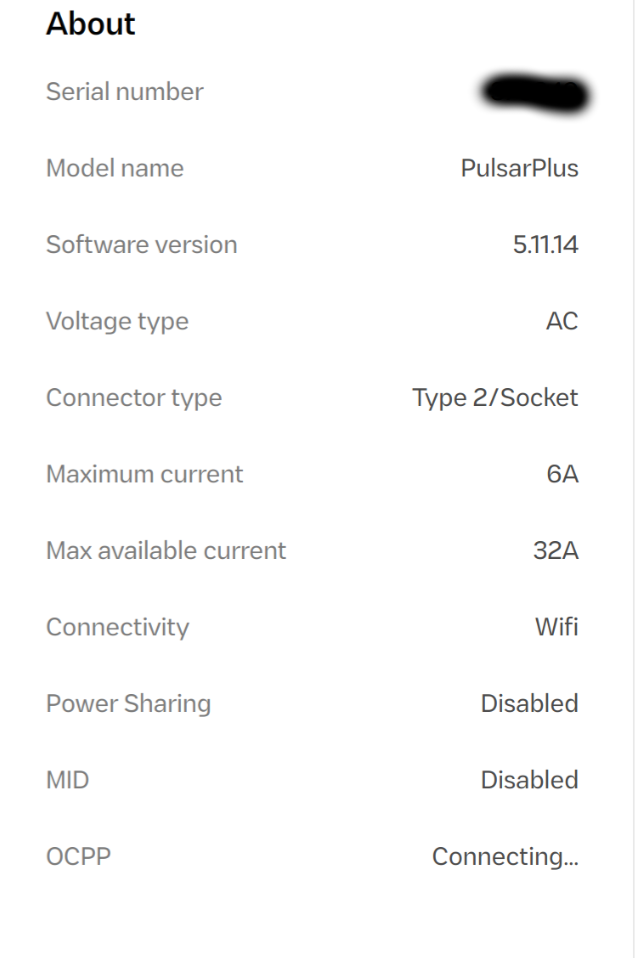Viewport: 640px width, 958px height.
Task: Click the MID Disabled setting
Action: click(x=529, y=780)
